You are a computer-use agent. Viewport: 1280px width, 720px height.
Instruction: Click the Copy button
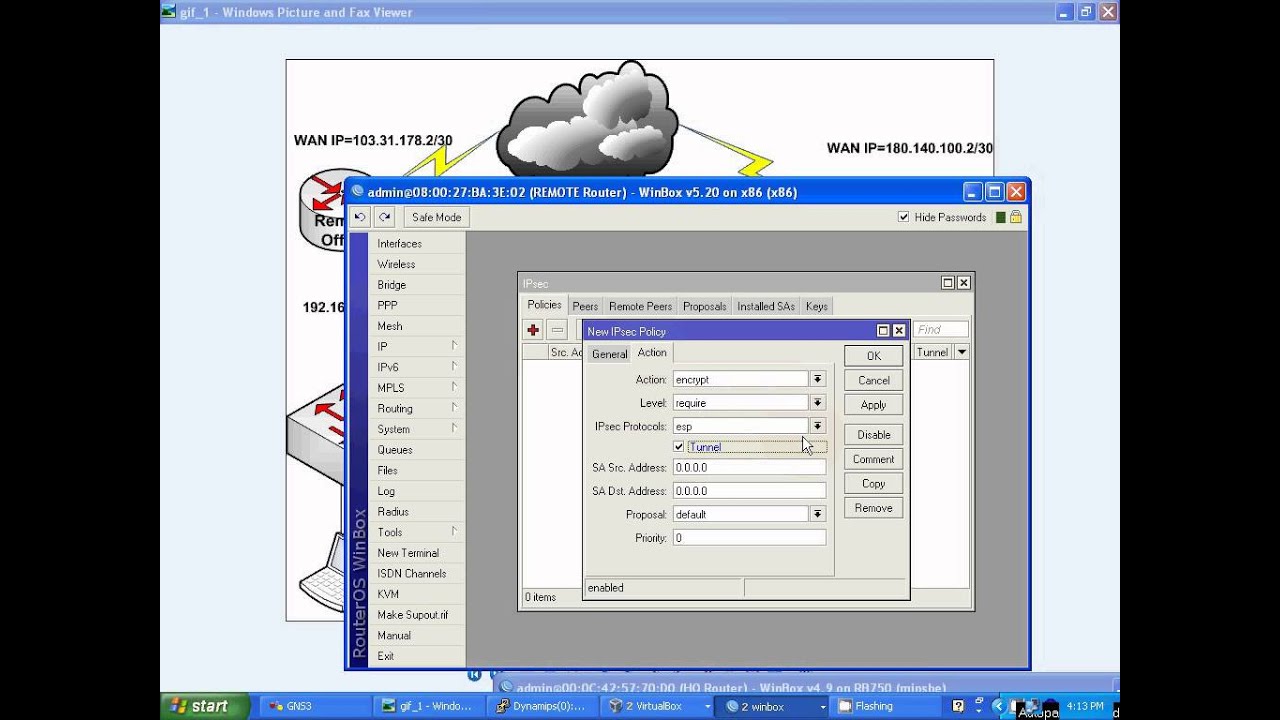coord(873,483)
